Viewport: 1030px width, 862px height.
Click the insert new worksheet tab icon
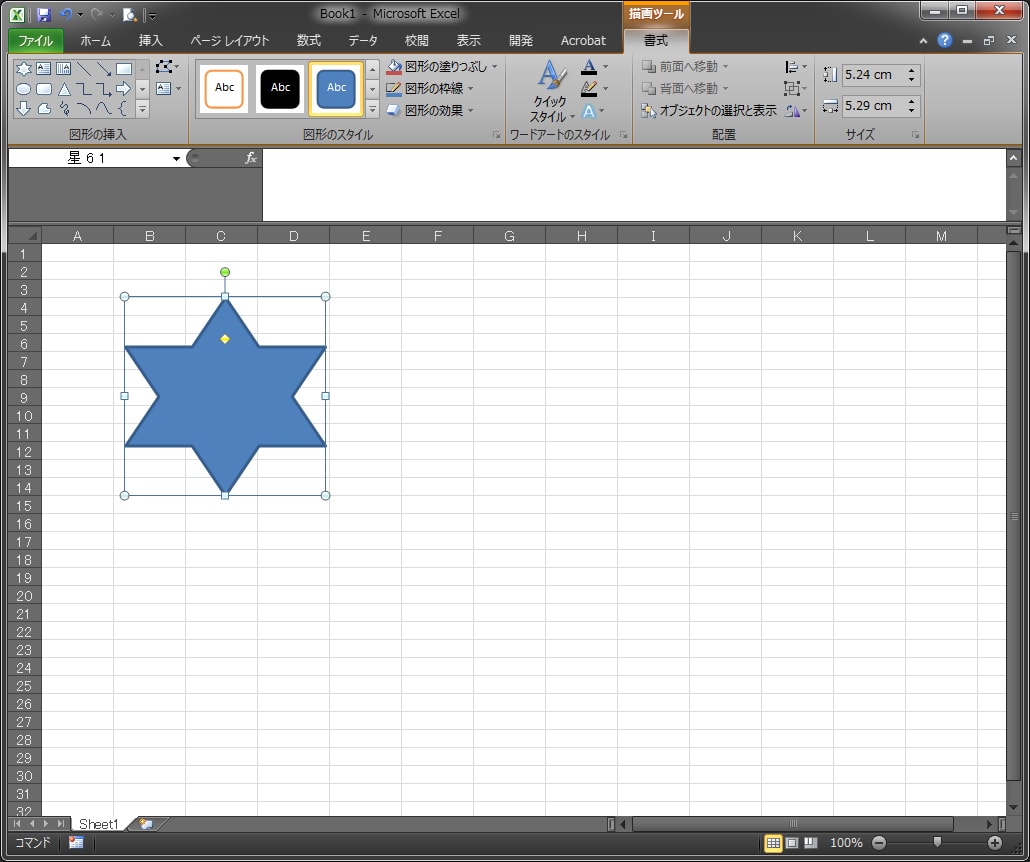(x=147, y=824)
